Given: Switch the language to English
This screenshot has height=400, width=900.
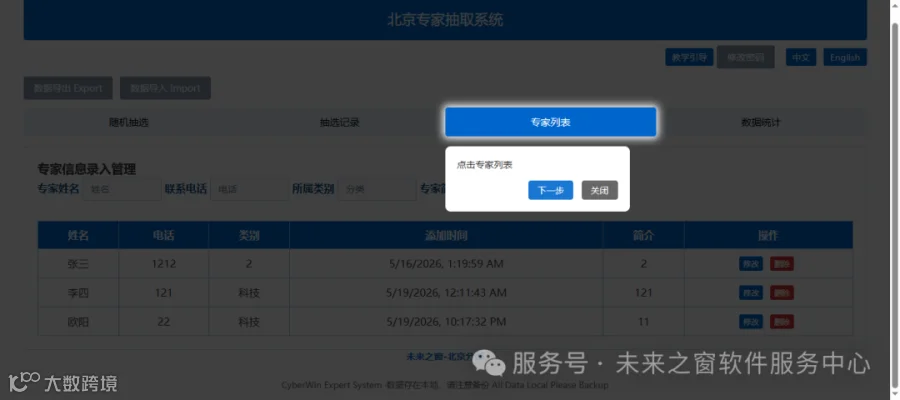Looking at the screenshot, I should click(845, 57).
